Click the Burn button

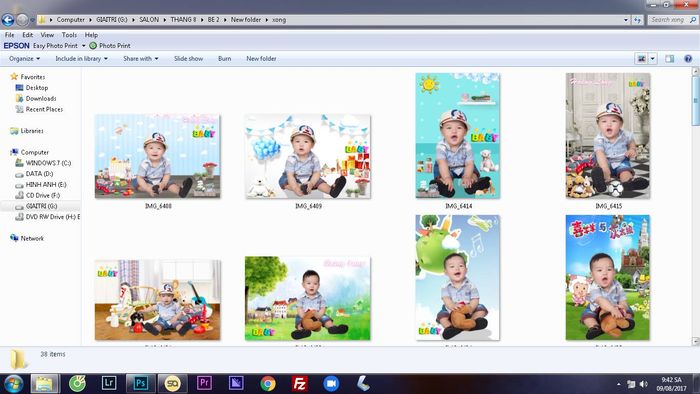[225, 58]
